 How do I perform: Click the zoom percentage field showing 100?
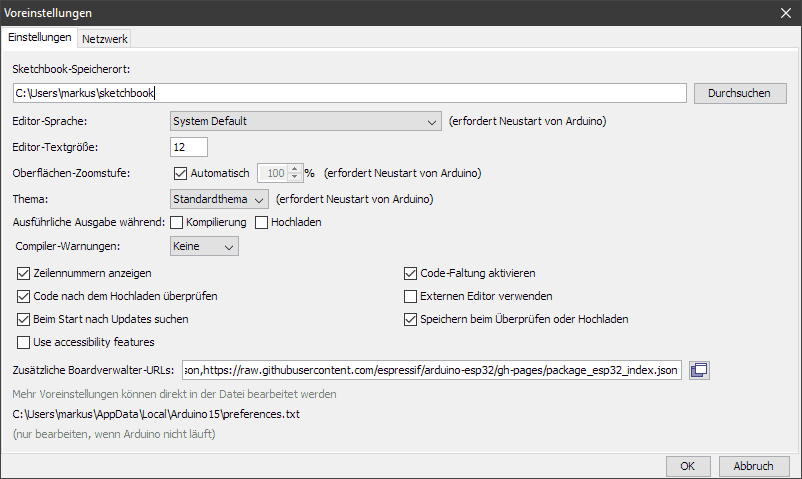click(273, 173)
